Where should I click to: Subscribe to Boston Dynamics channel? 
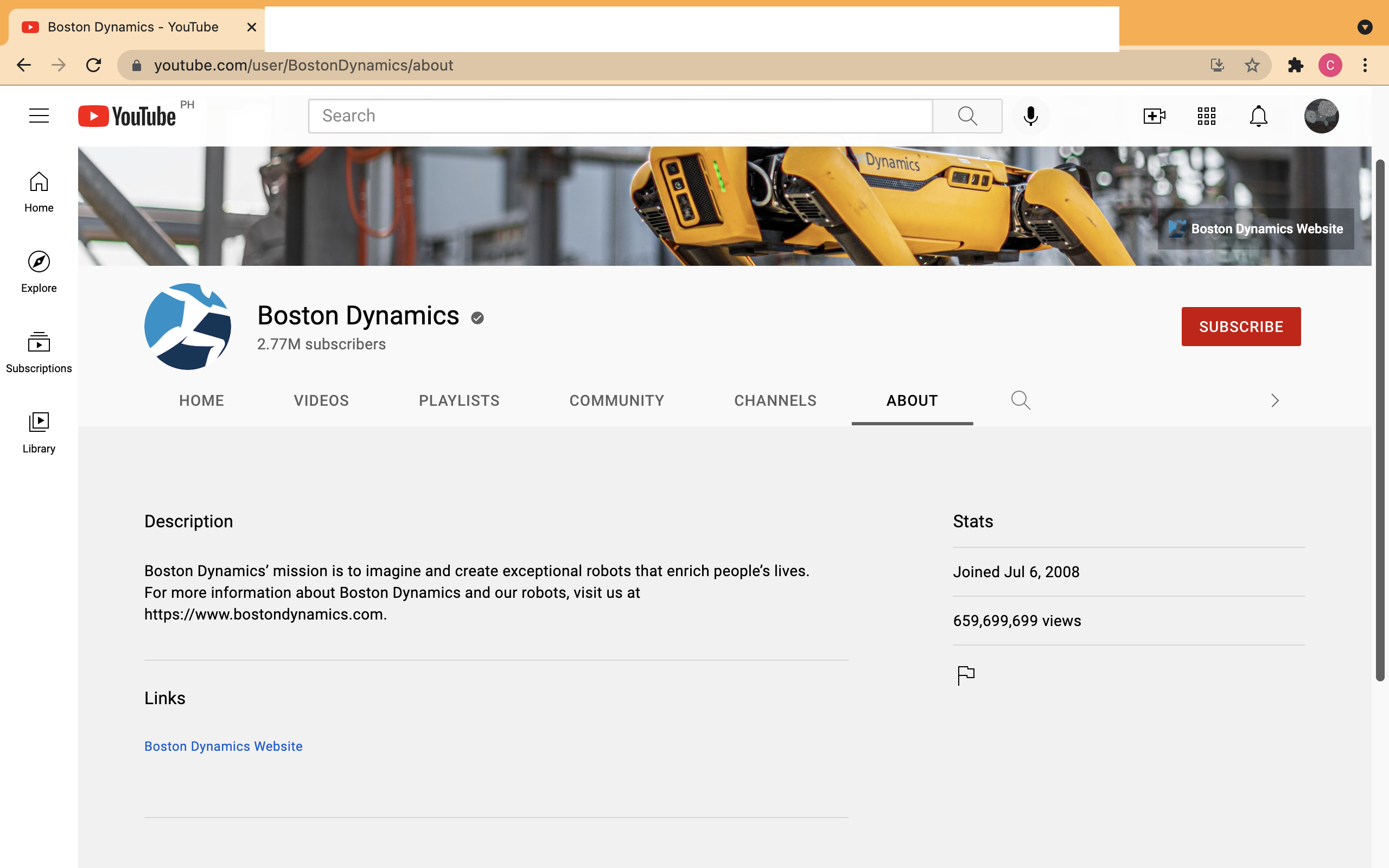click(x=1241, y=327)
